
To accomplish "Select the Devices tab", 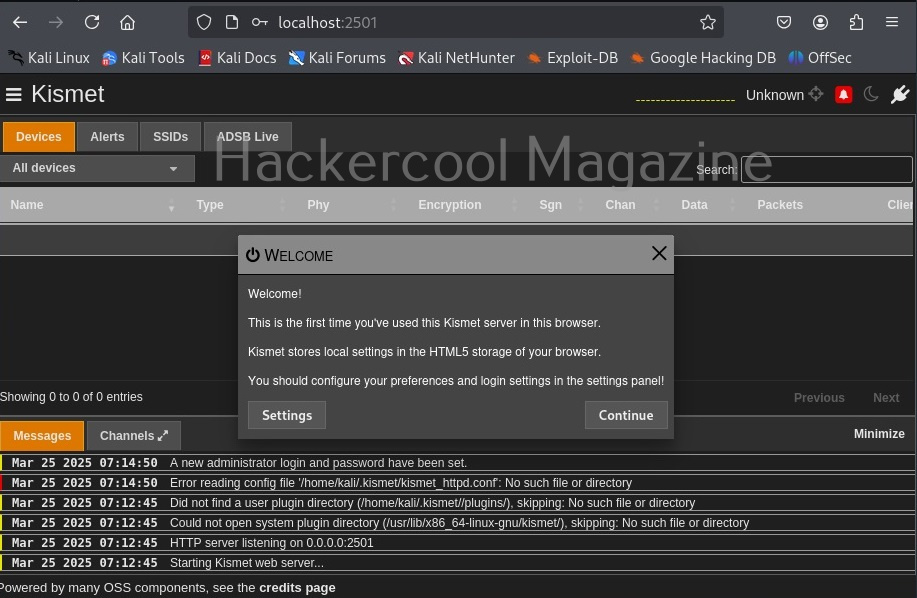I will pos(39,137).
